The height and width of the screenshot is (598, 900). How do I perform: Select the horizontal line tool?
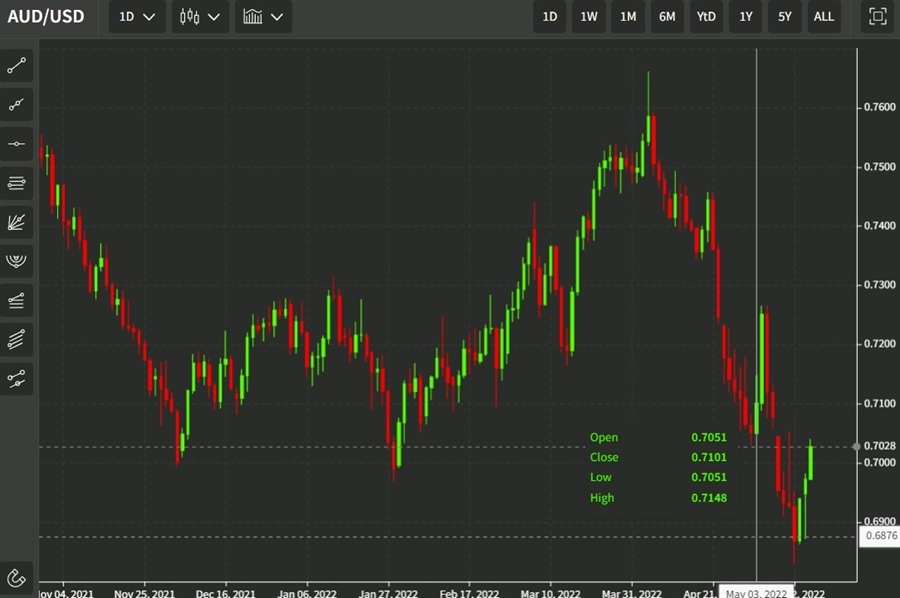click(x=16, y=143)
